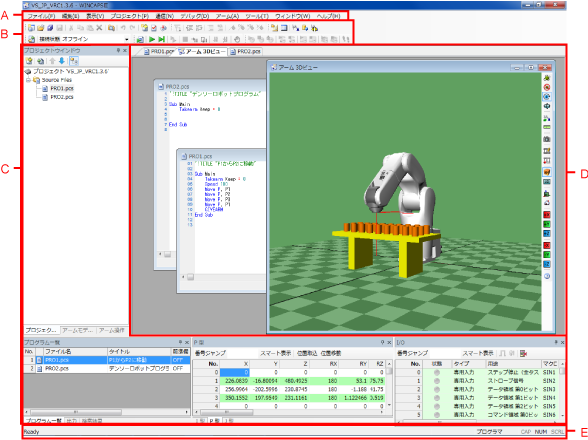Click 位置取込 in the P-type panel
588x440 pixels.
tap(307, 353)
